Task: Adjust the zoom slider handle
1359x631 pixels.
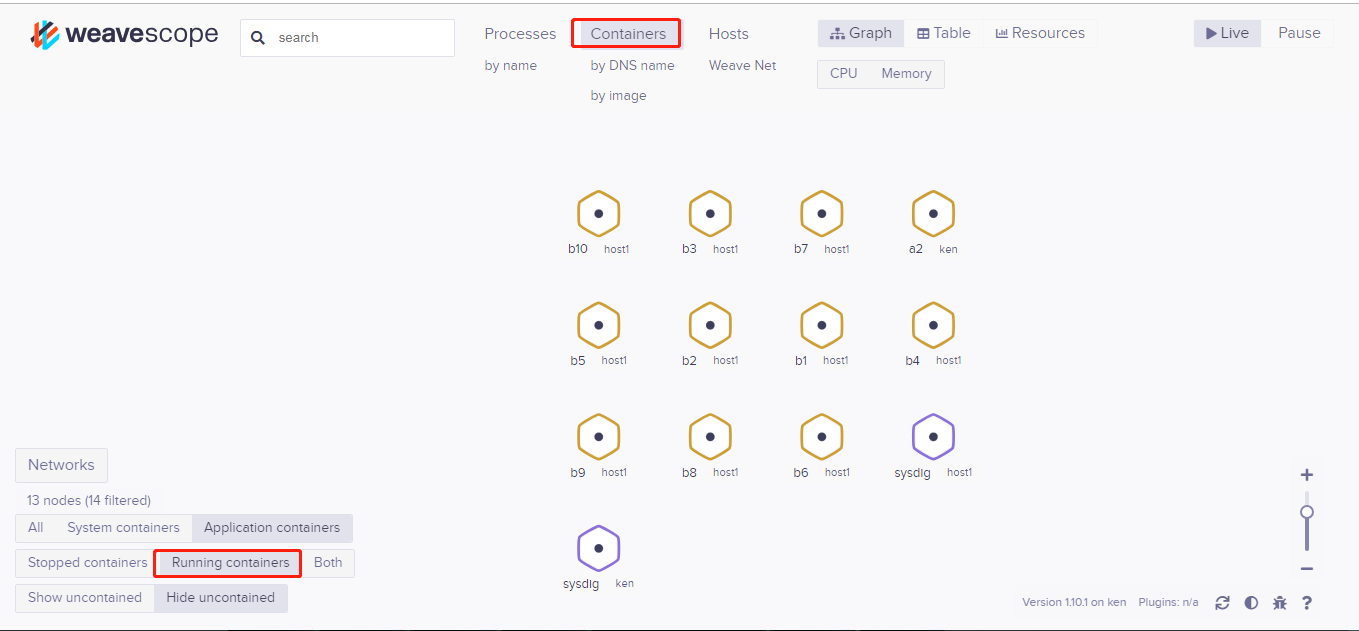Action: click(x=1306, y=512)
